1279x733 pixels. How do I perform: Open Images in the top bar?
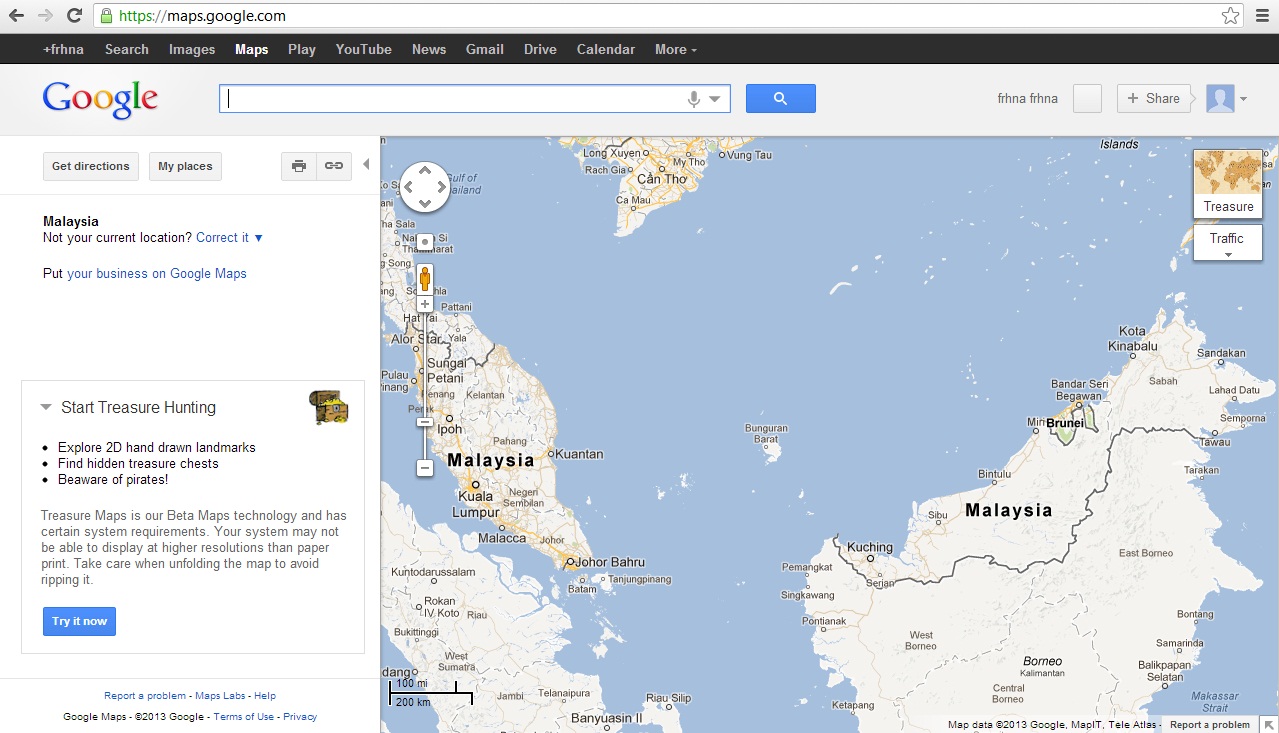click(192, 49)
